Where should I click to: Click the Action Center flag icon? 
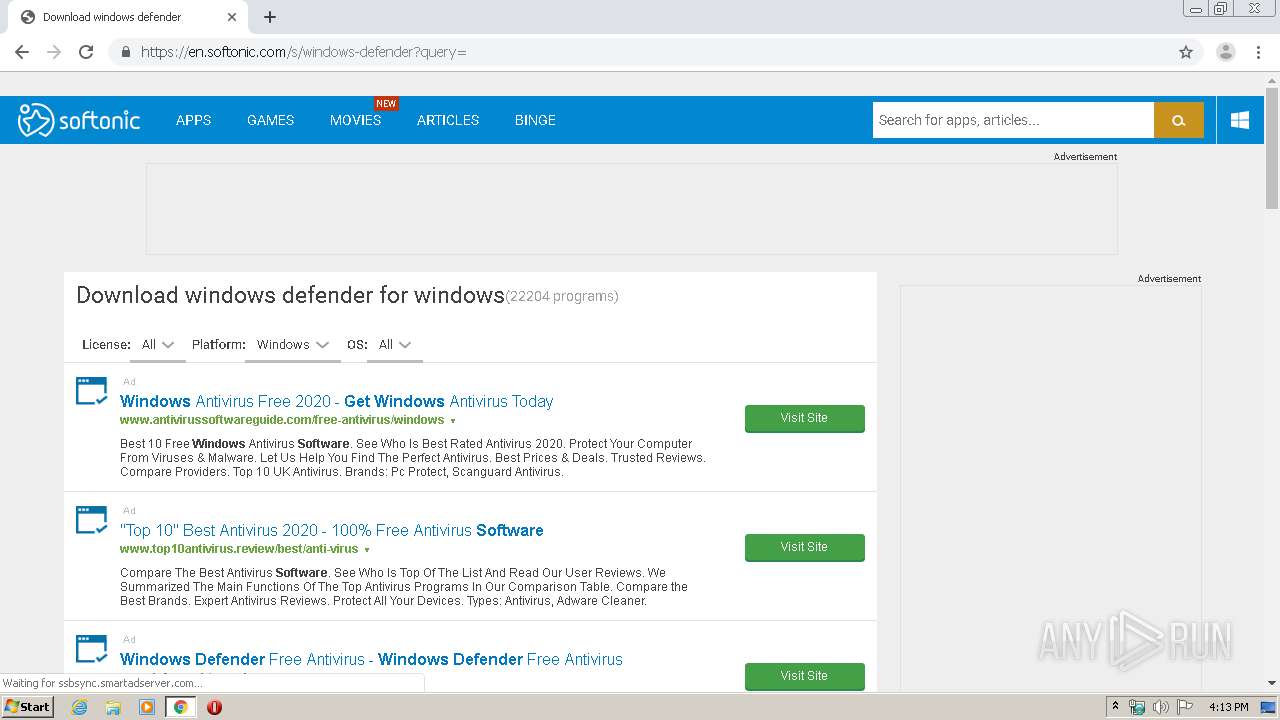point(1185,707)
